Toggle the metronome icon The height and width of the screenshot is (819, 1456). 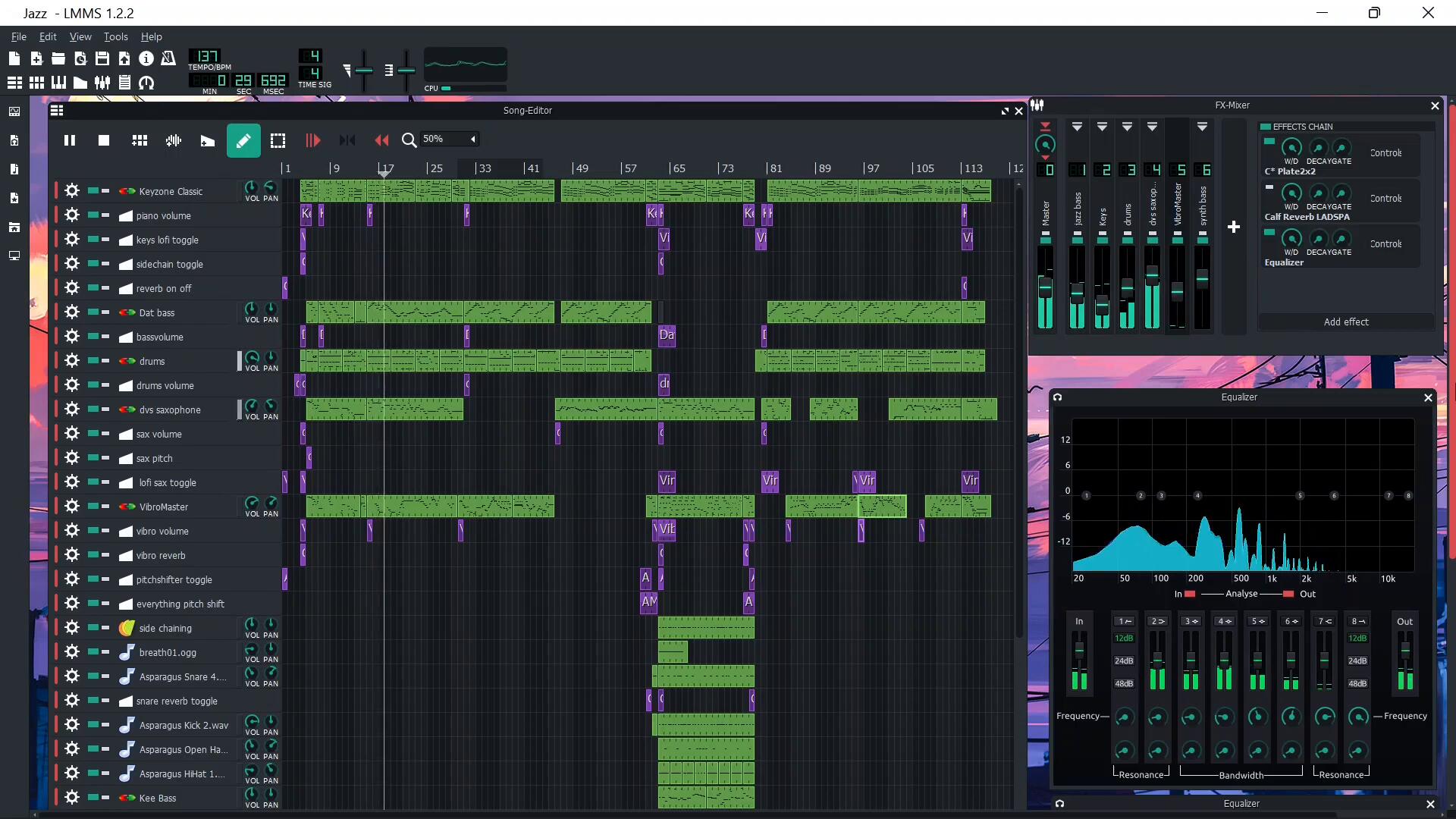pos(168,58)
